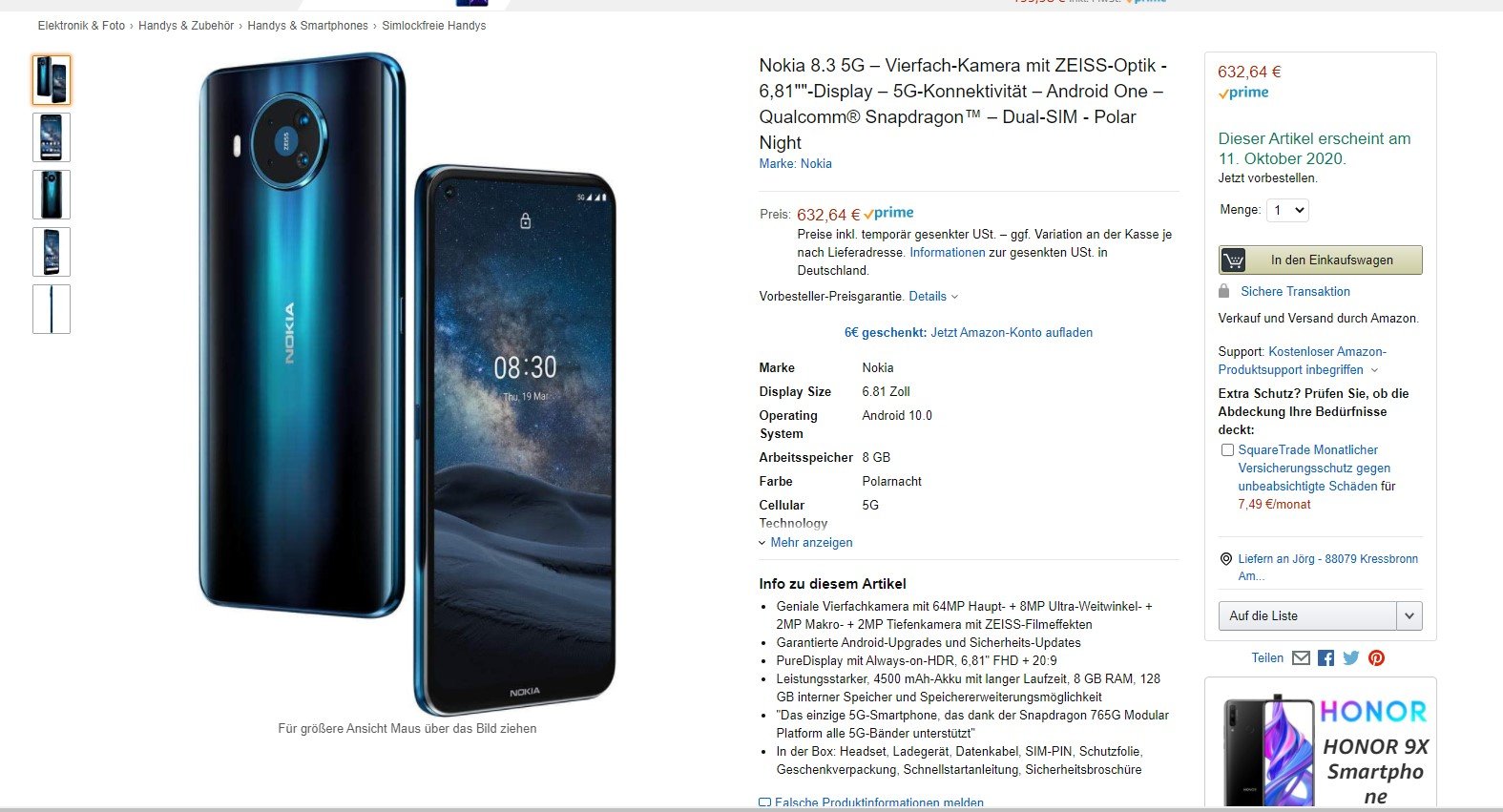
Task: Share product via email envelope icon
Action: point(1301,657)
